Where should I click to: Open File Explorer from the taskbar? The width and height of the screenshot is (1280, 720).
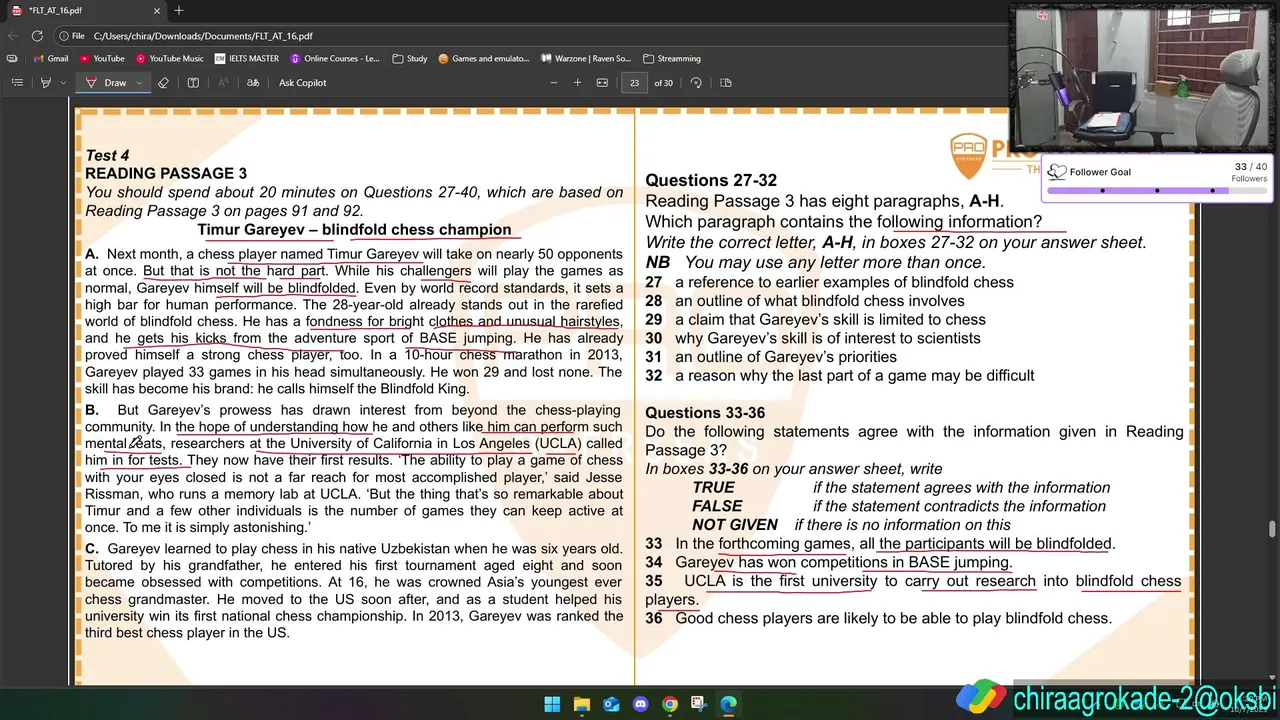pyautogui.click(x=581, y=704)
